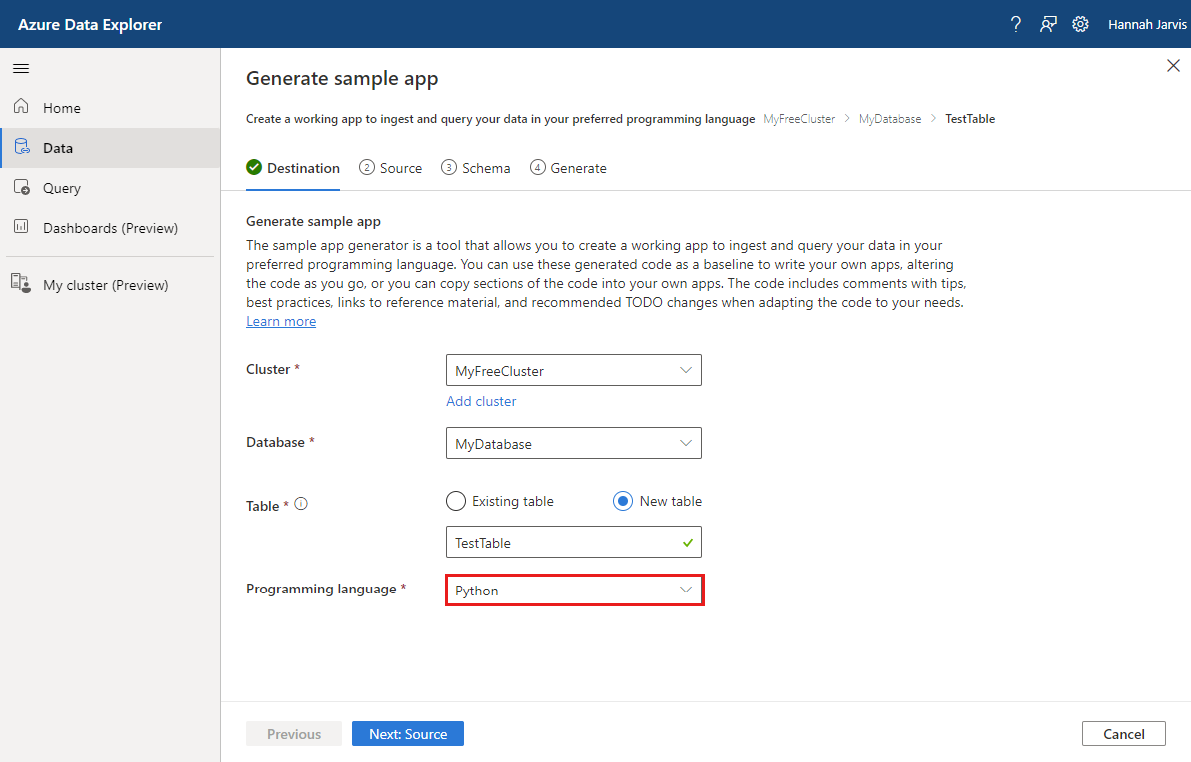The width and height of the screenshot is (1191, 762).
Task: Select the New table radio button
Action: click(623, 501)
